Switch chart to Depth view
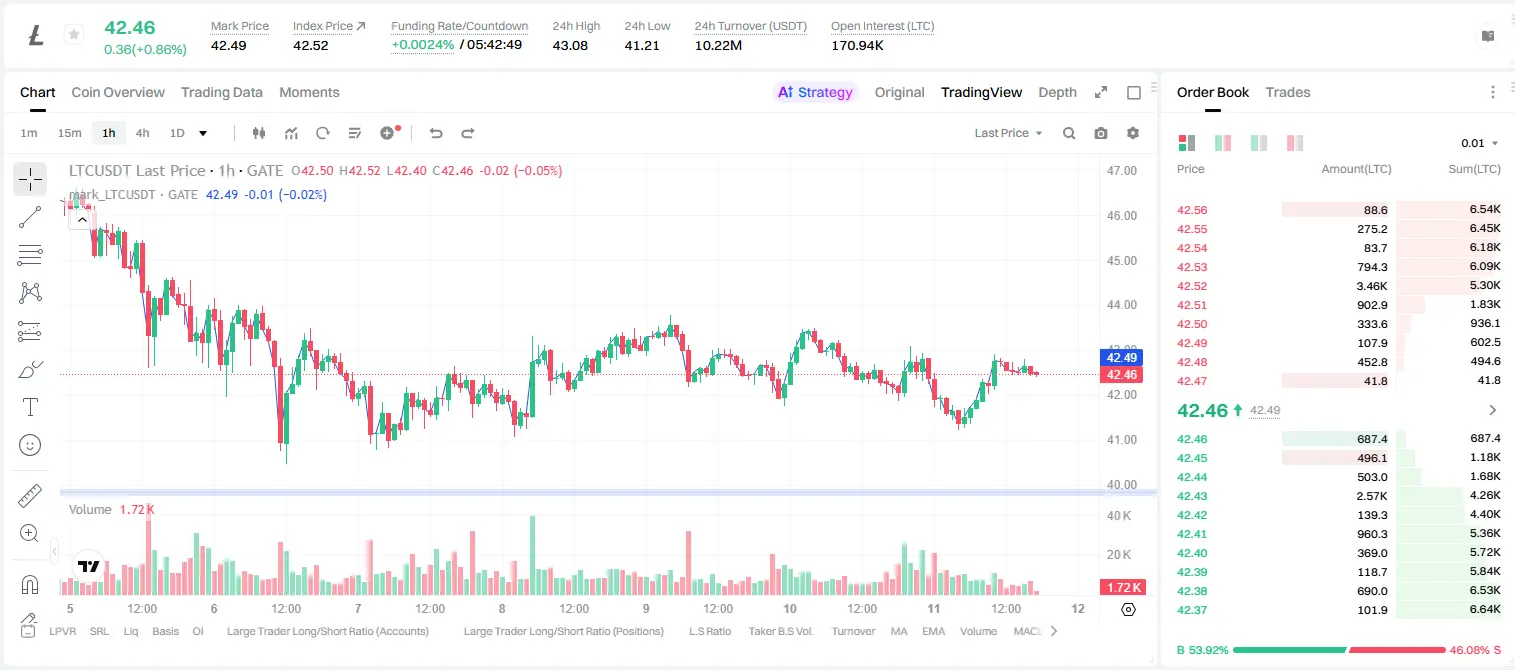1515x670 pixels. (x=1057, y=92)
